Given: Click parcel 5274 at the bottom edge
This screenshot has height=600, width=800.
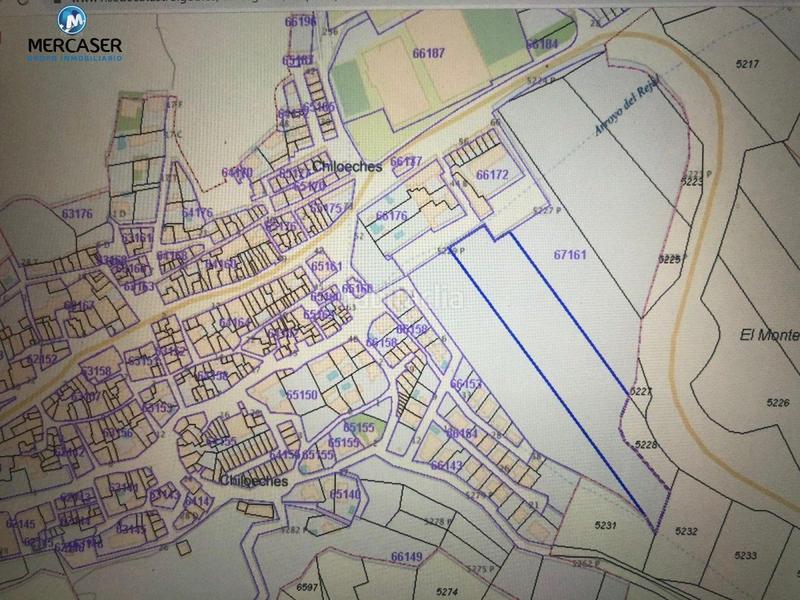Looking at the screenshot, I should (x=448, y=591).
